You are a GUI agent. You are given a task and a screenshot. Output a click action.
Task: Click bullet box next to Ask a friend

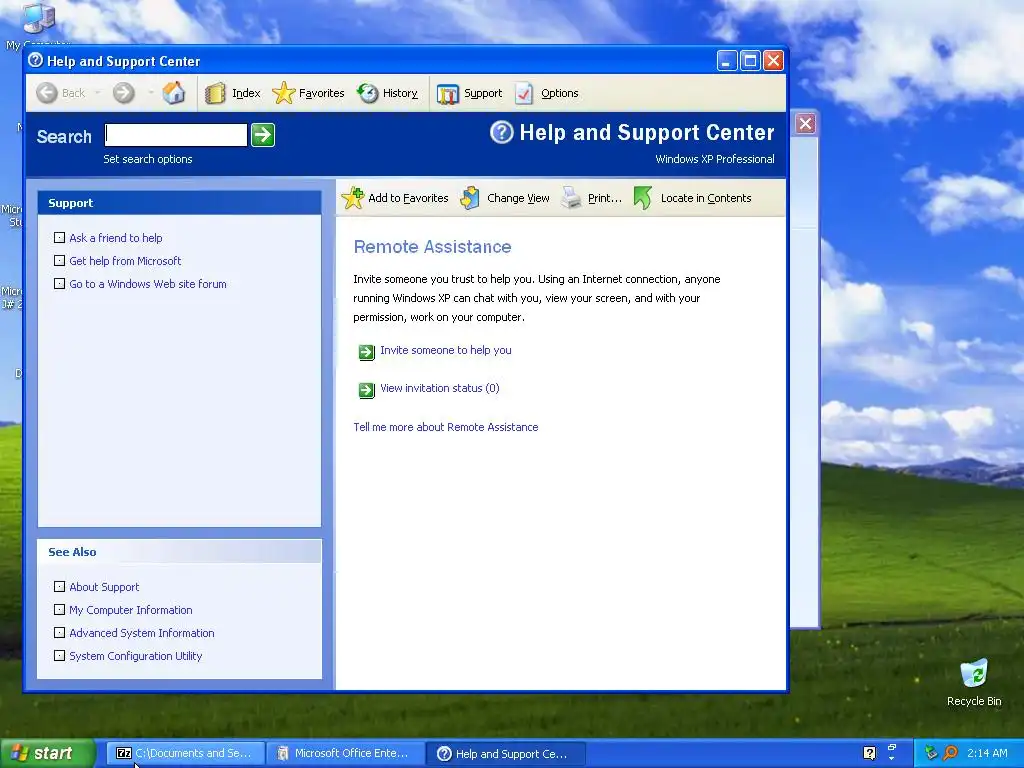pos(59,237)
